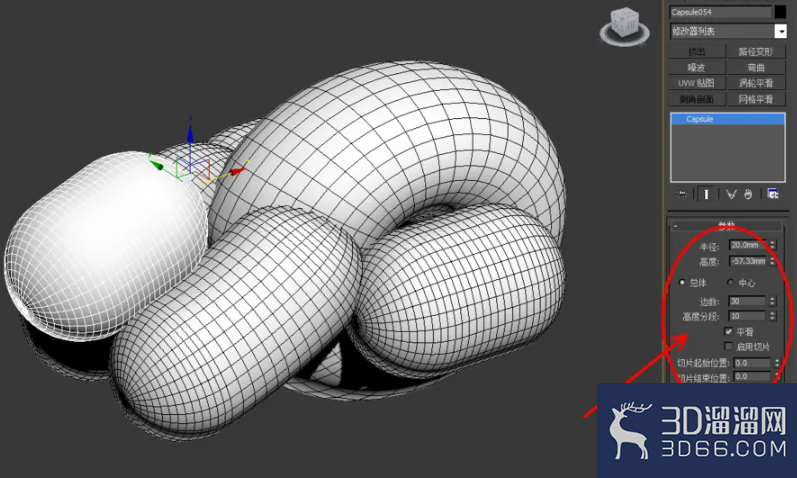
Task: Toggle show end result icon
Action: click(x=706, y=194)
